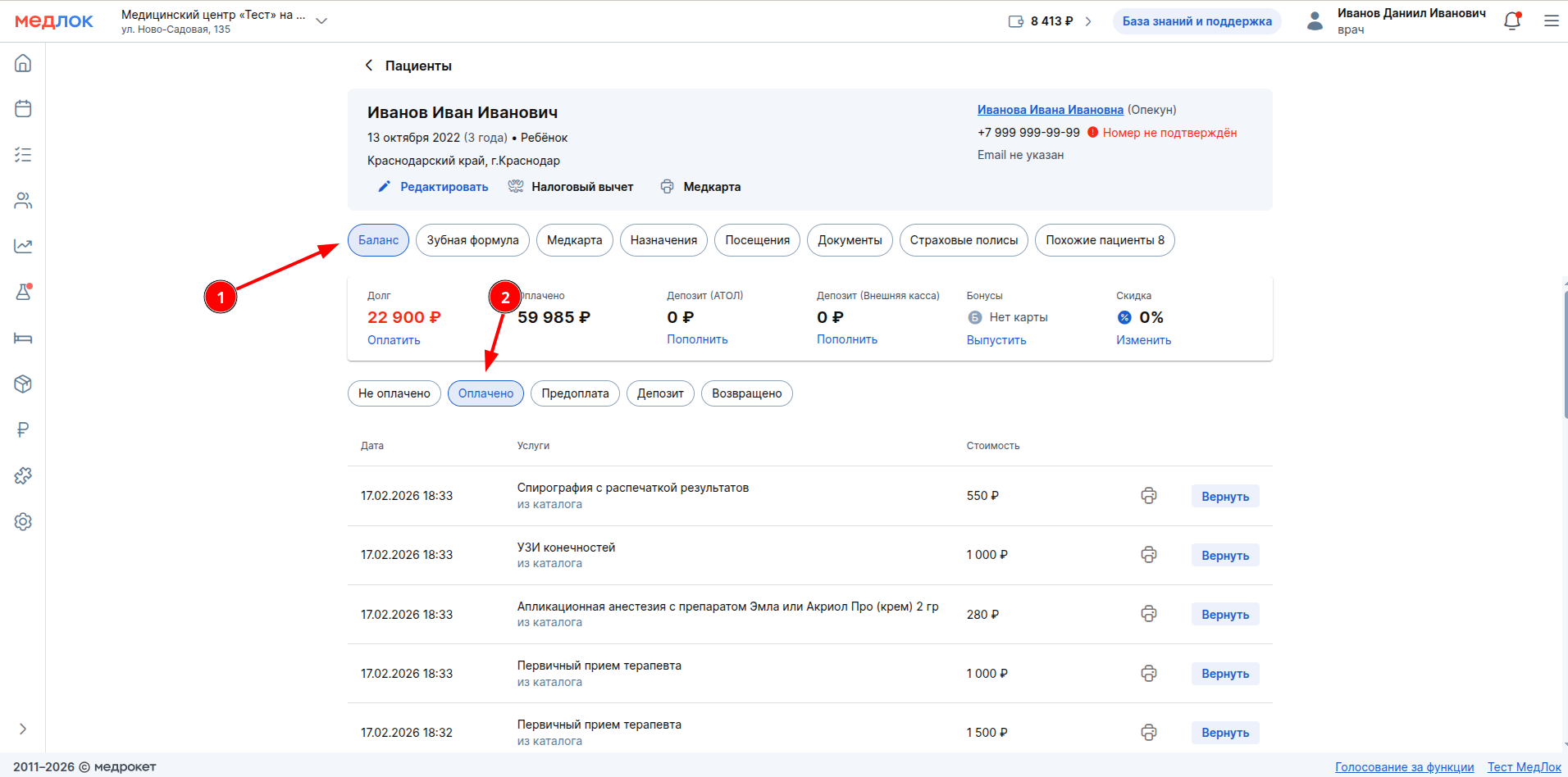Image resolution: width=1568 pixels, height=777 pixels.
Task: Print receipt for Спирография service
Action: point(1148,496)
